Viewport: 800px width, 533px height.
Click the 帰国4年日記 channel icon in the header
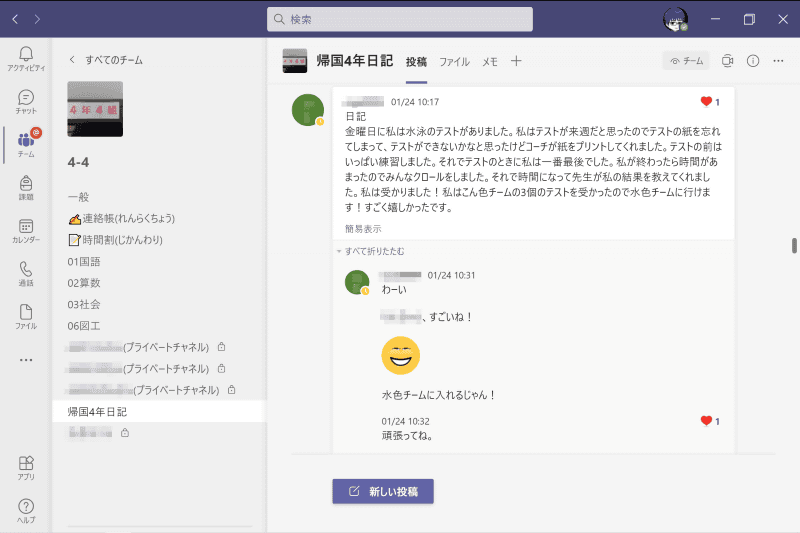pyautogui.click(x=295, y=61)
